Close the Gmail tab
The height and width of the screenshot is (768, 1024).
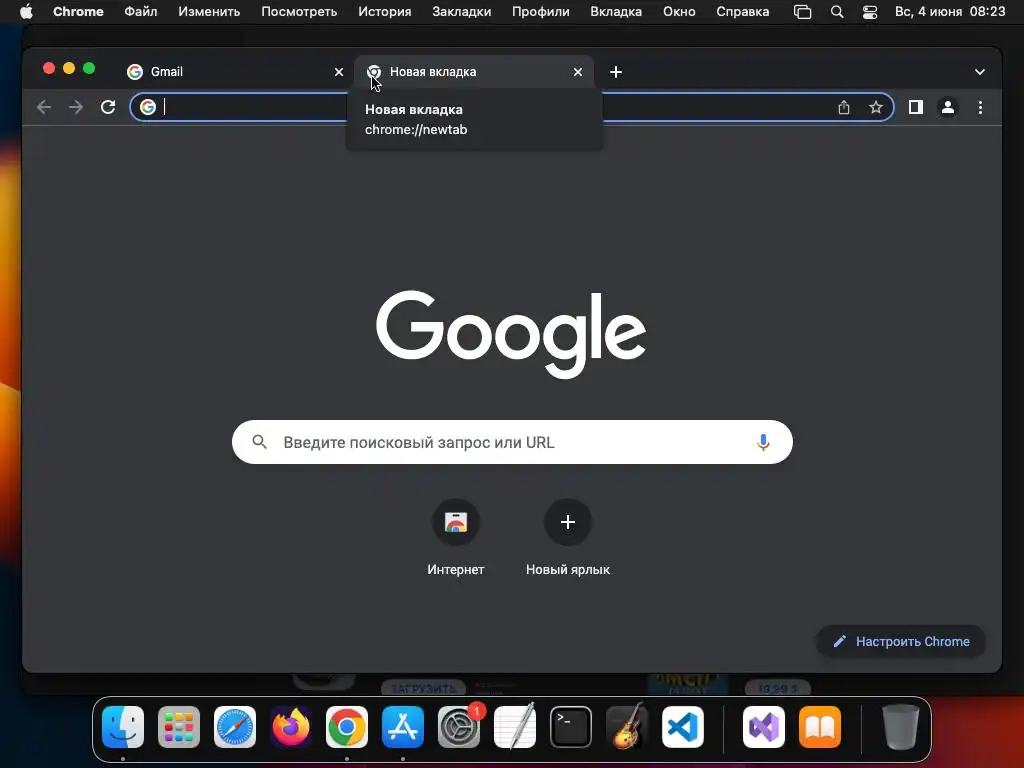pyautogui.click(x=339, y=72)
